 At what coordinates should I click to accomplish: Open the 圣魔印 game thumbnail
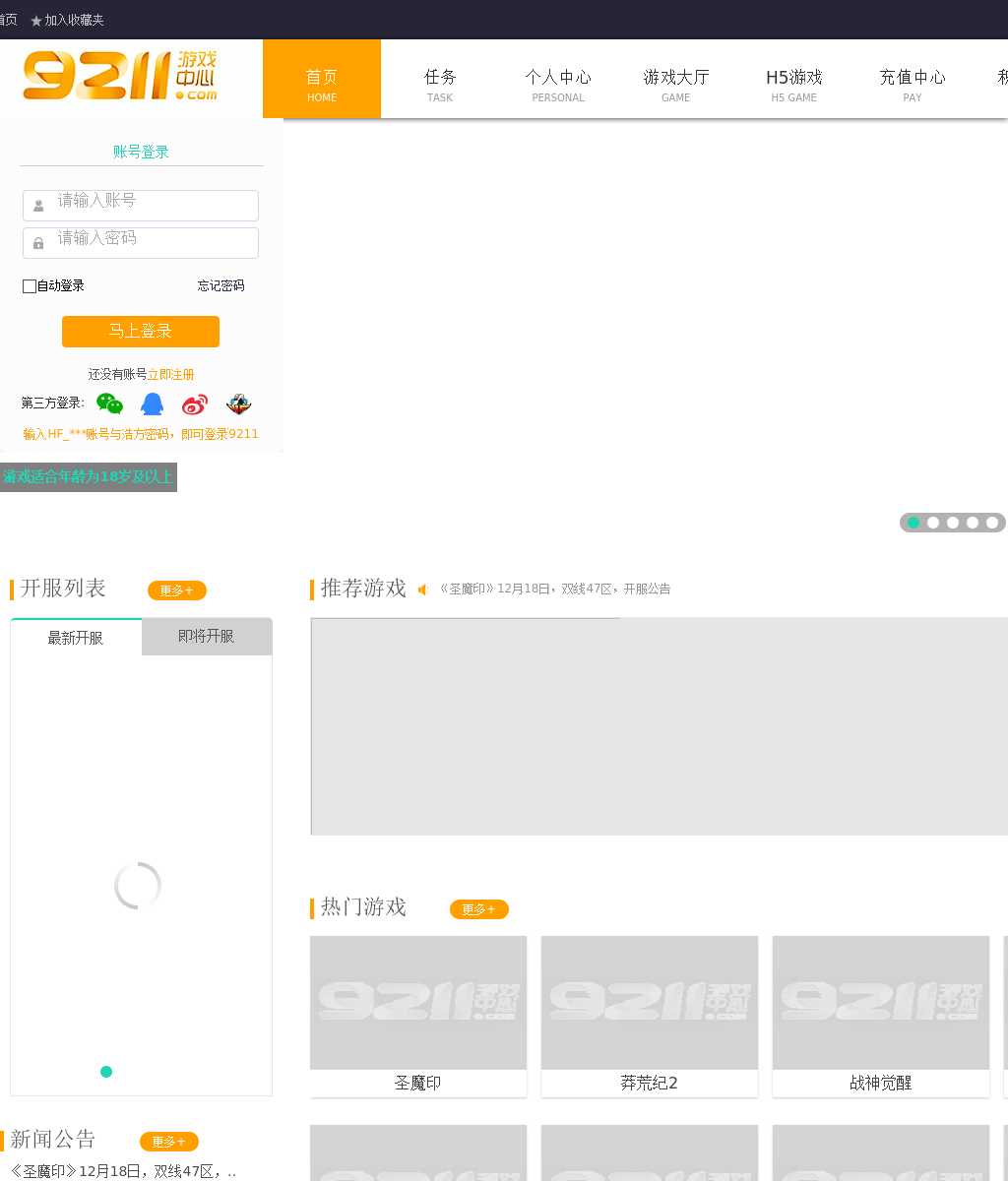[418, 1003]
